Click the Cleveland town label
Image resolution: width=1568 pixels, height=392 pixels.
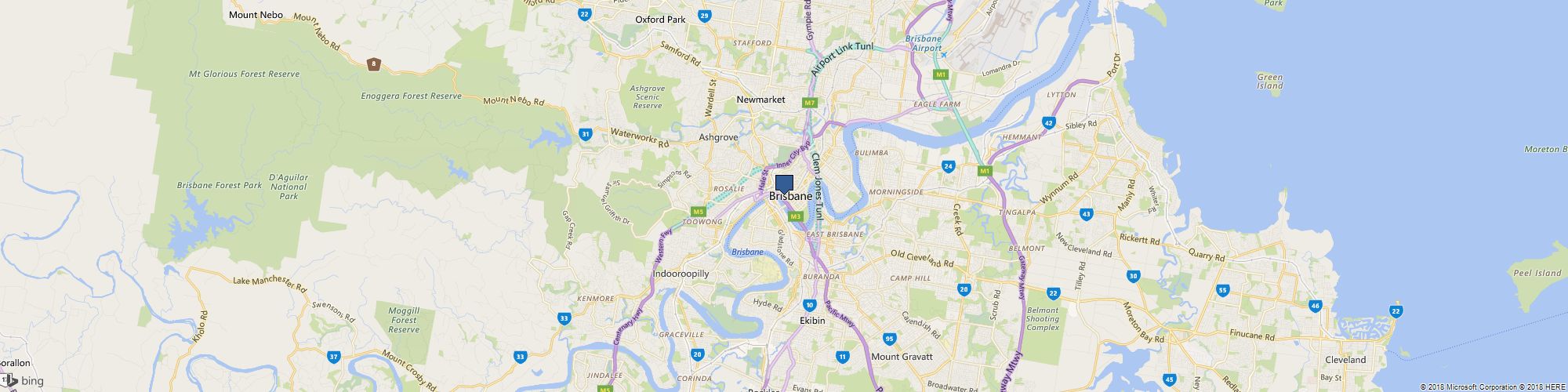(x=1345, y=360)
